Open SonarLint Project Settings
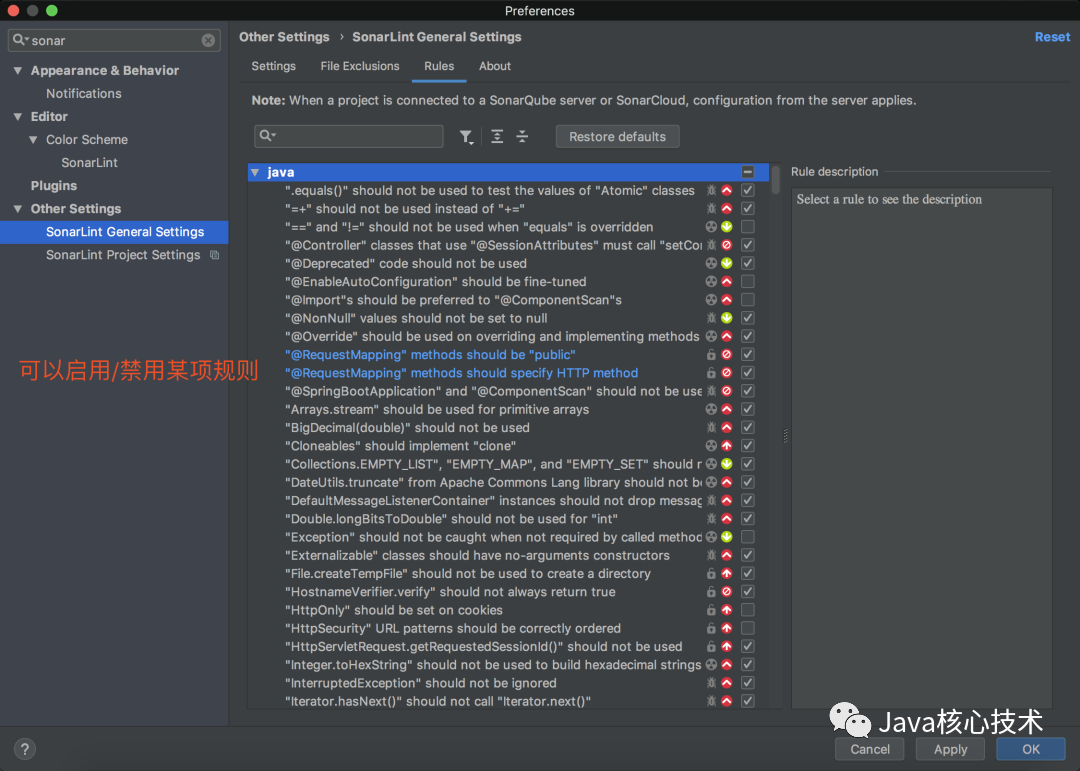Screen dimensions: 1080x771 click(123, 255)
